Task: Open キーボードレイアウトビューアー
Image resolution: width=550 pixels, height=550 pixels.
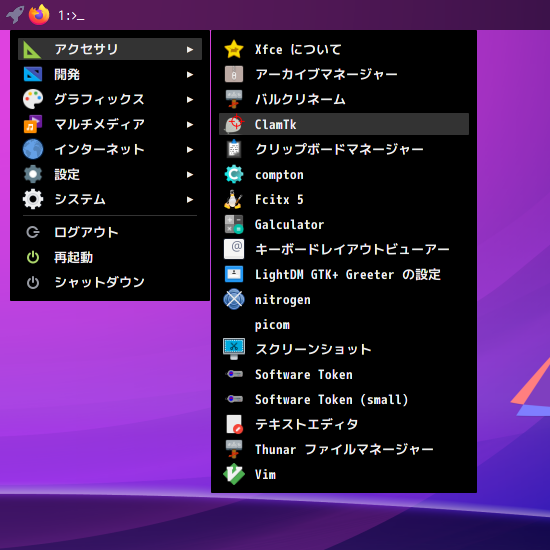Action: [x=344, y=249]
